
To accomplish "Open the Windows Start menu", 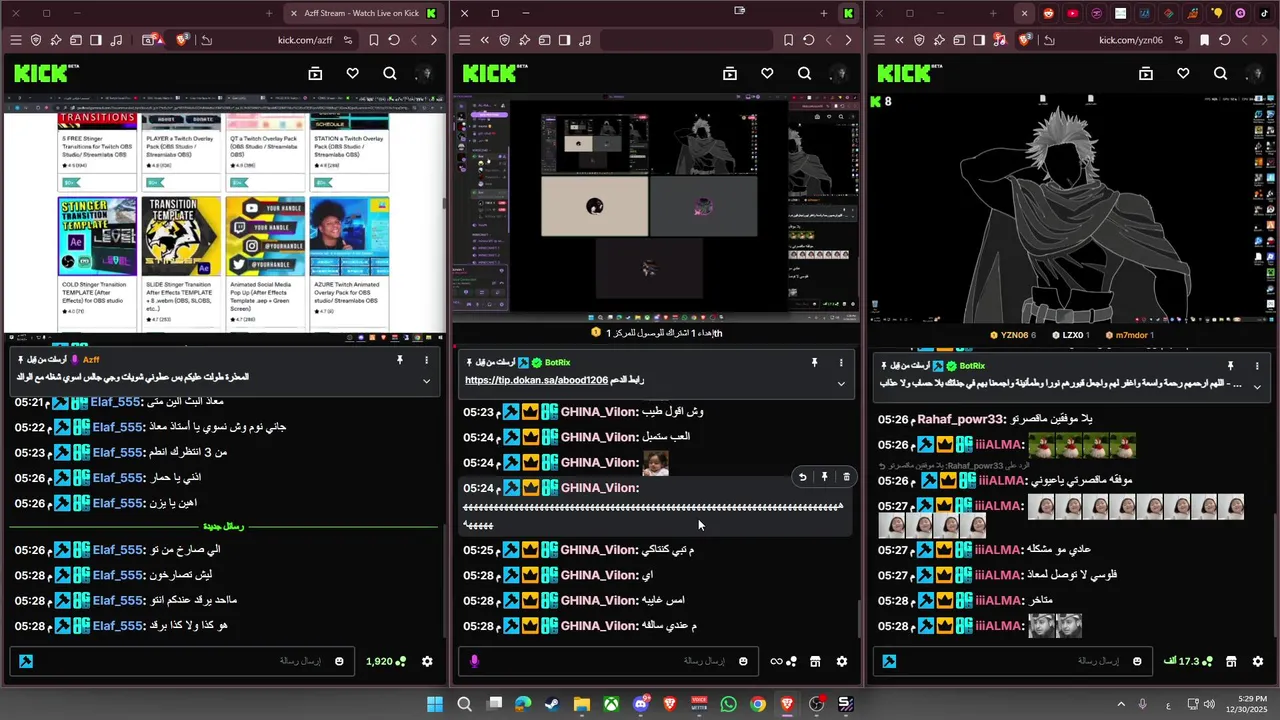I will 435,704.
